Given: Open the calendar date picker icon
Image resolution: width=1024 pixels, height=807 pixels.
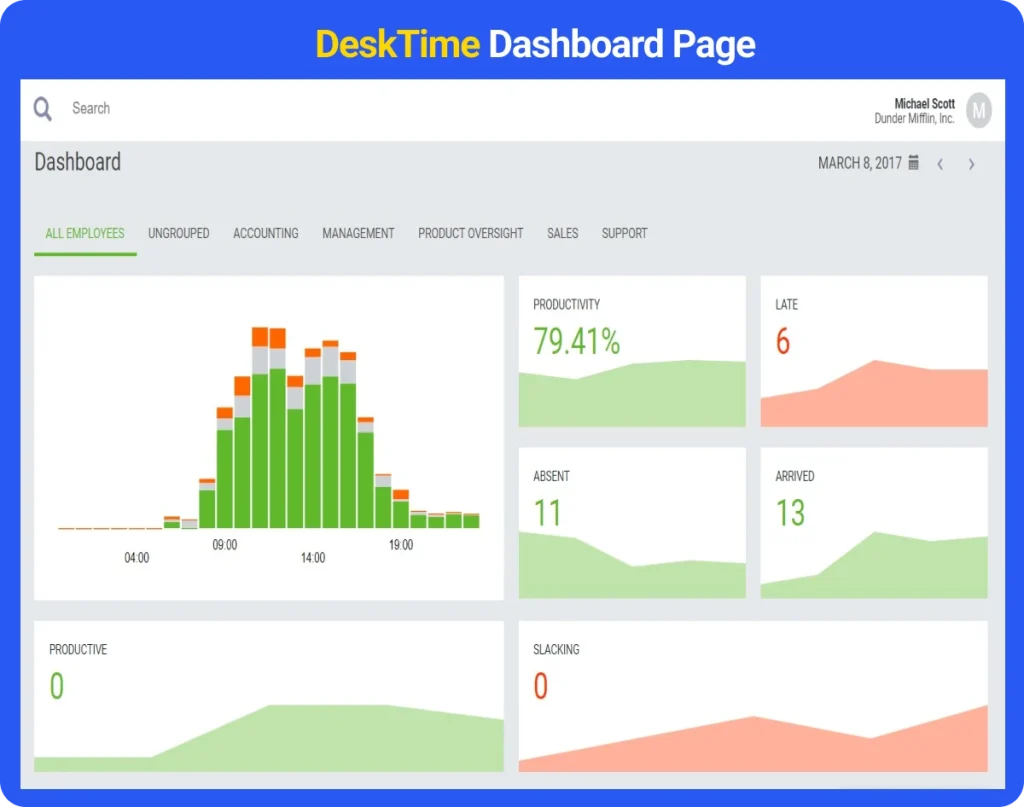Looking at the screenshot, I should (x=914, y=163).
